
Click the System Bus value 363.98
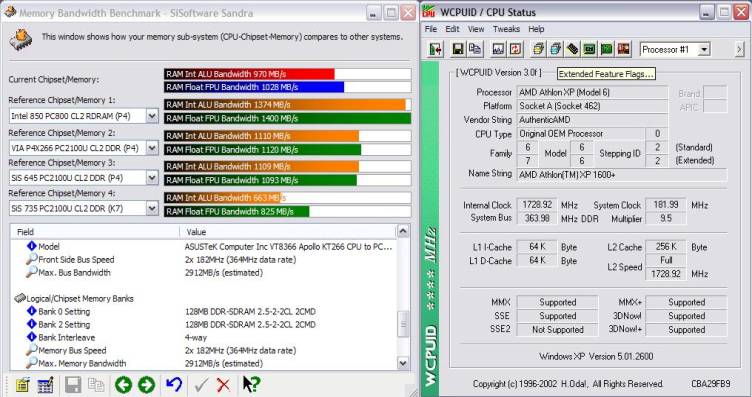[537, 218]
